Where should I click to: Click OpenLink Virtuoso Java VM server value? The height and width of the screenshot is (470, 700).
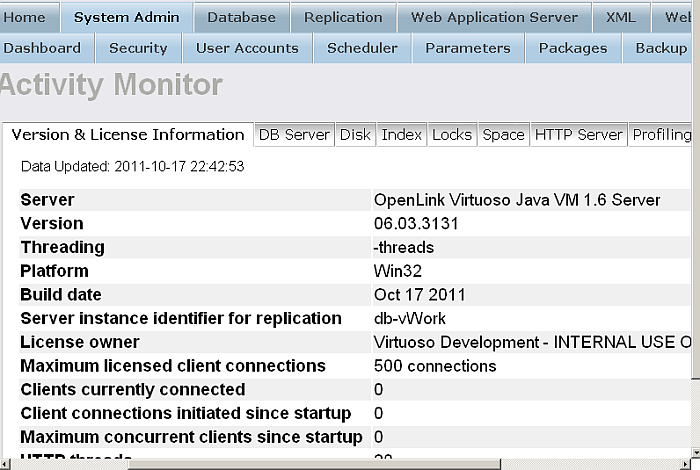point(517,200)
